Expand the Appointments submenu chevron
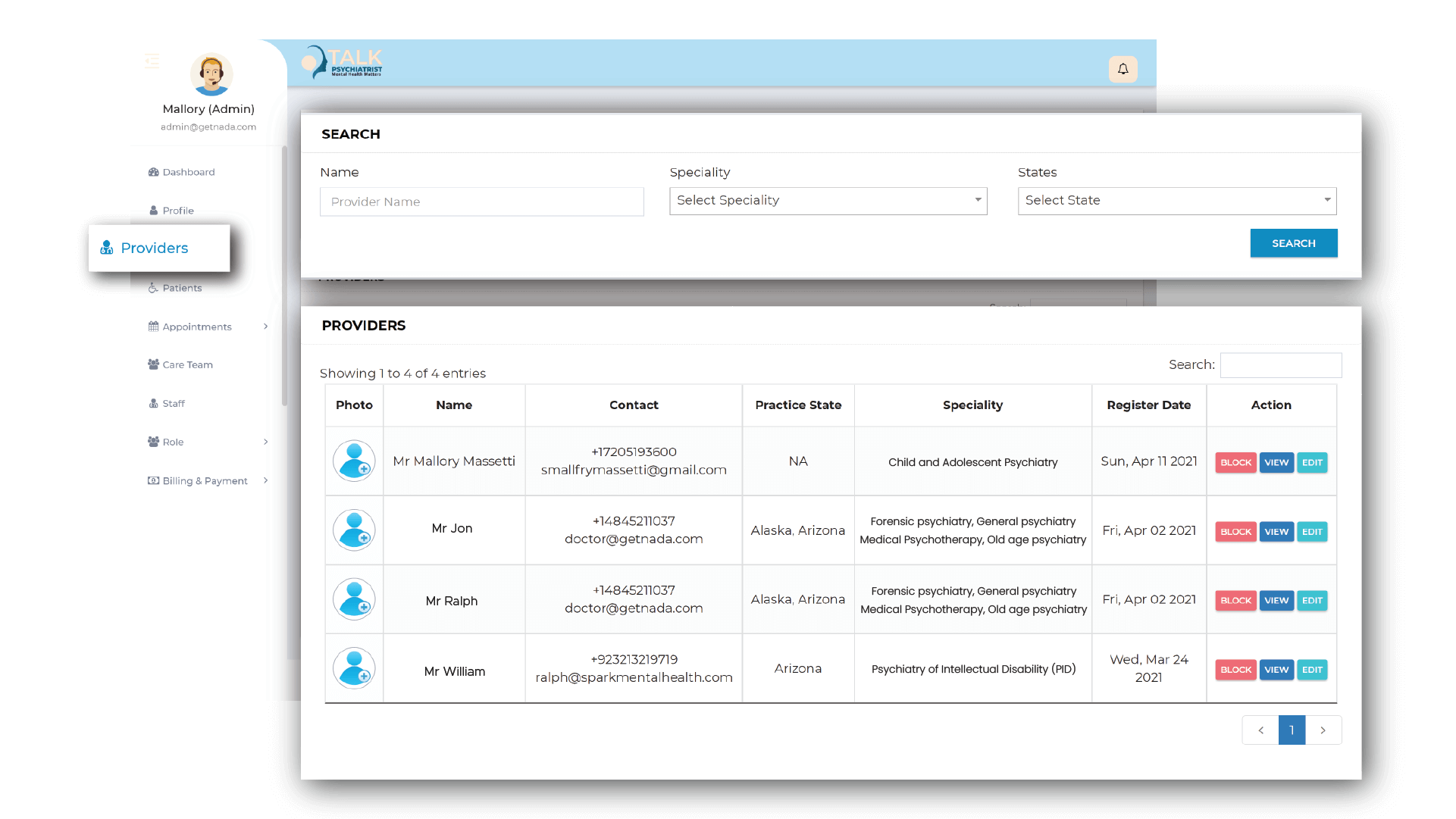The image size is (1456, 819). [265, 327]
